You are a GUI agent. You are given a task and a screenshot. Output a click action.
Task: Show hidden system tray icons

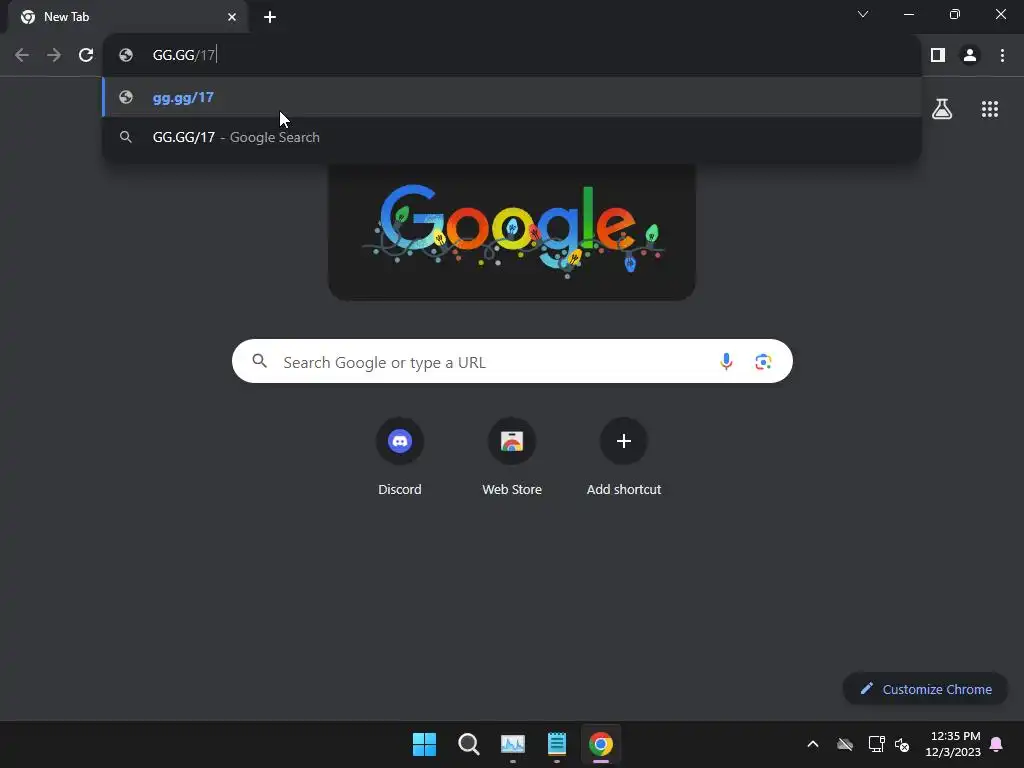coord(813,744)
